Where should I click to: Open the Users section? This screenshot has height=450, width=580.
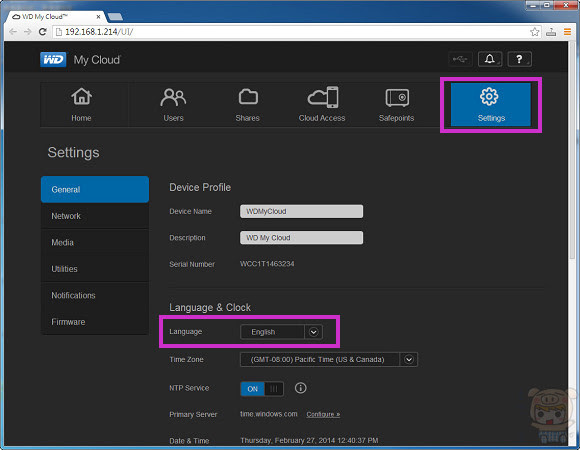pyautogui.click(x=173, y=105)
